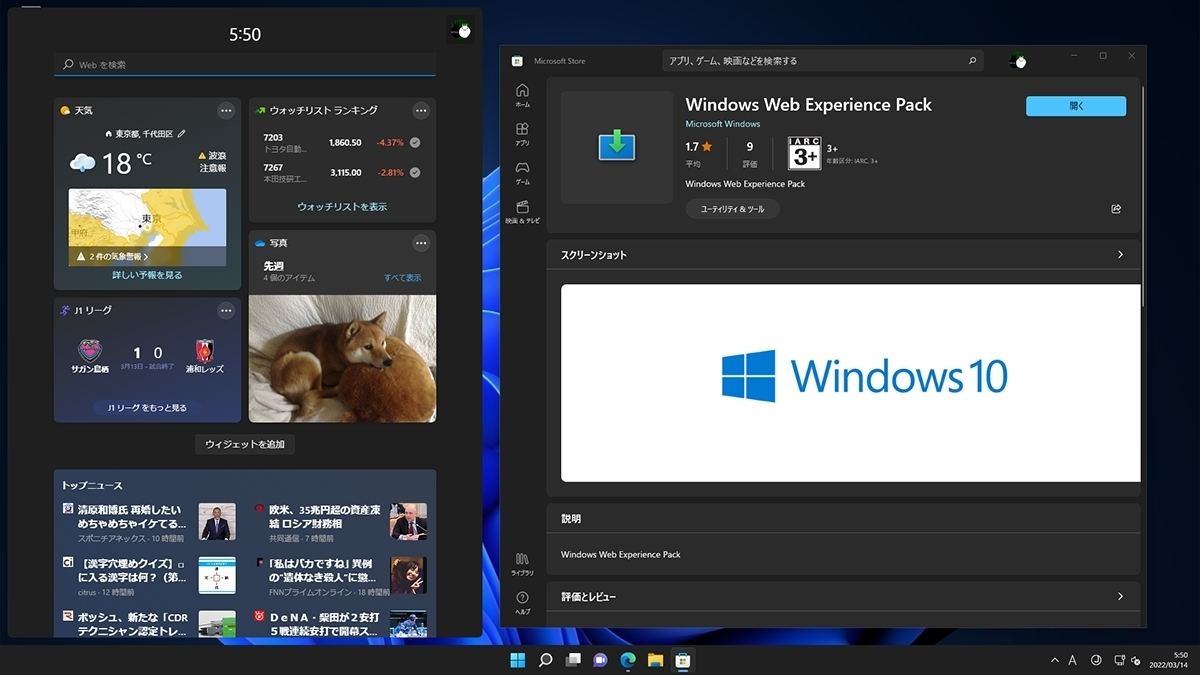This screenshot has height=675, width=1200.
Task: Click show all (すべて表示) in photos widget
Action: (x=403, y=277)
